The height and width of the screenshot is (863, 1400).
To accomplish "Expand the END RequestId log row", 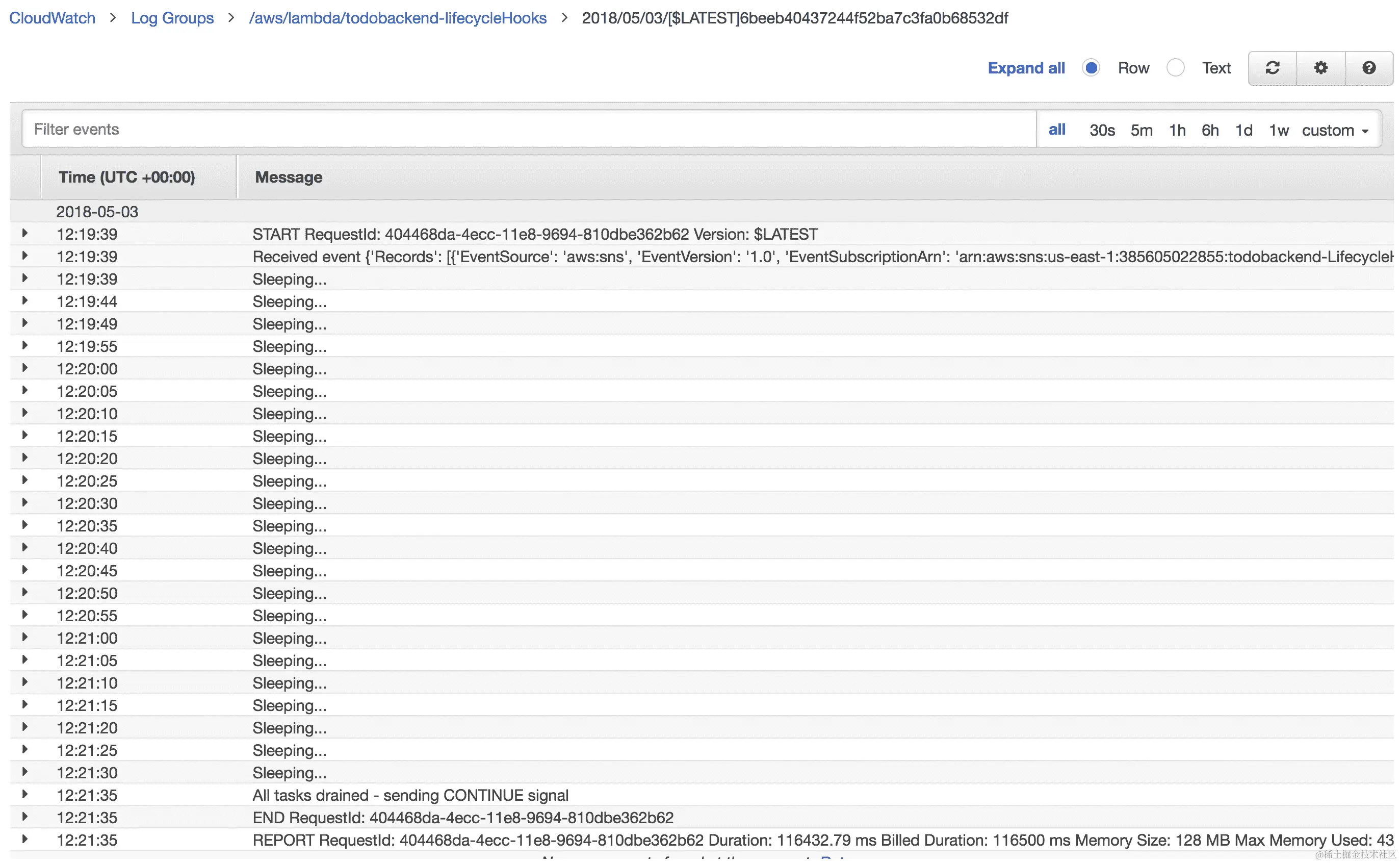I will [24, 817].
